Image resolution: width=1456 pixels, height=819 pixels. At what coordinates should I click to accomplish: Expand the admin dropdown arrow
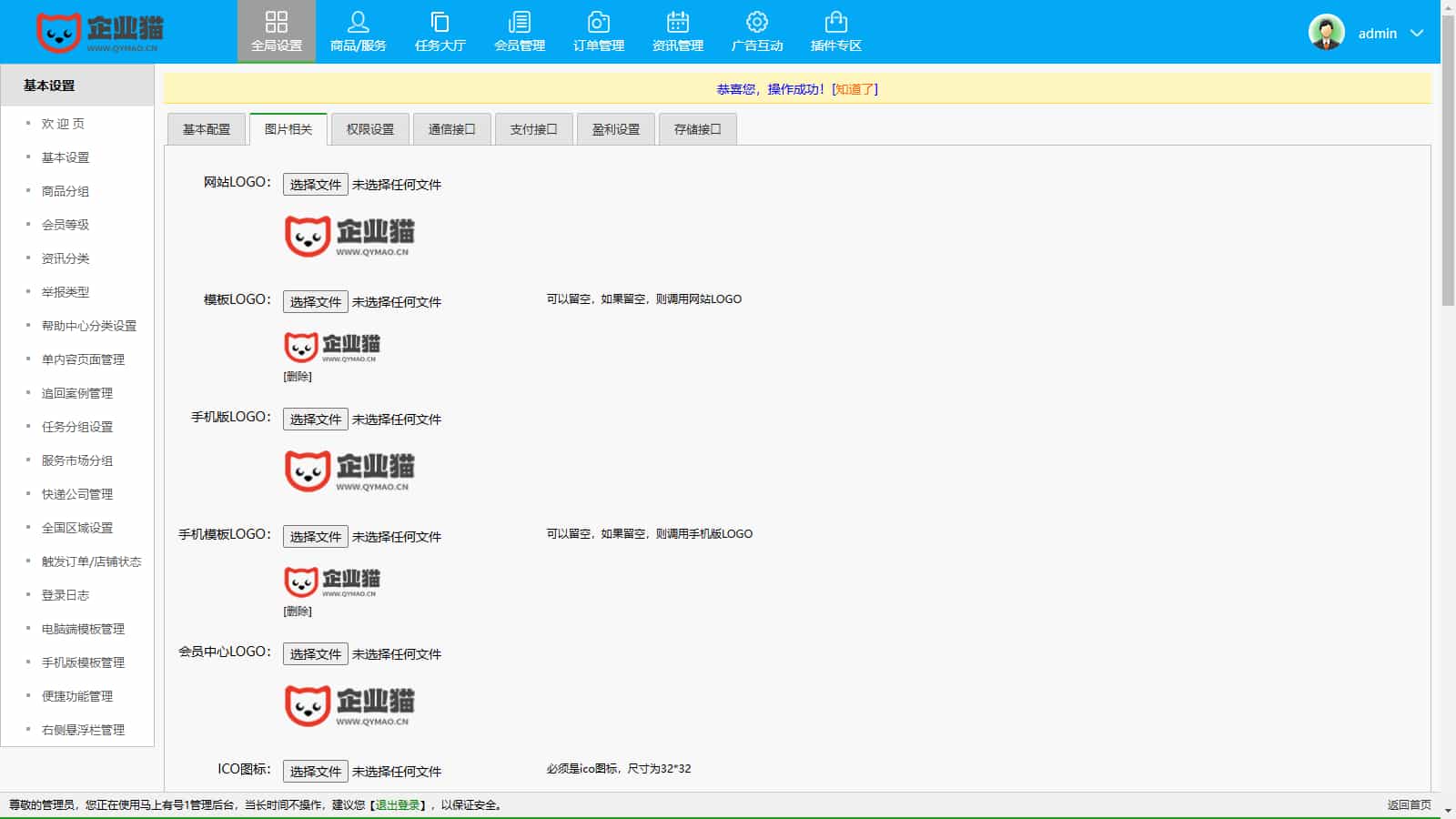[x=1416, y=33]
